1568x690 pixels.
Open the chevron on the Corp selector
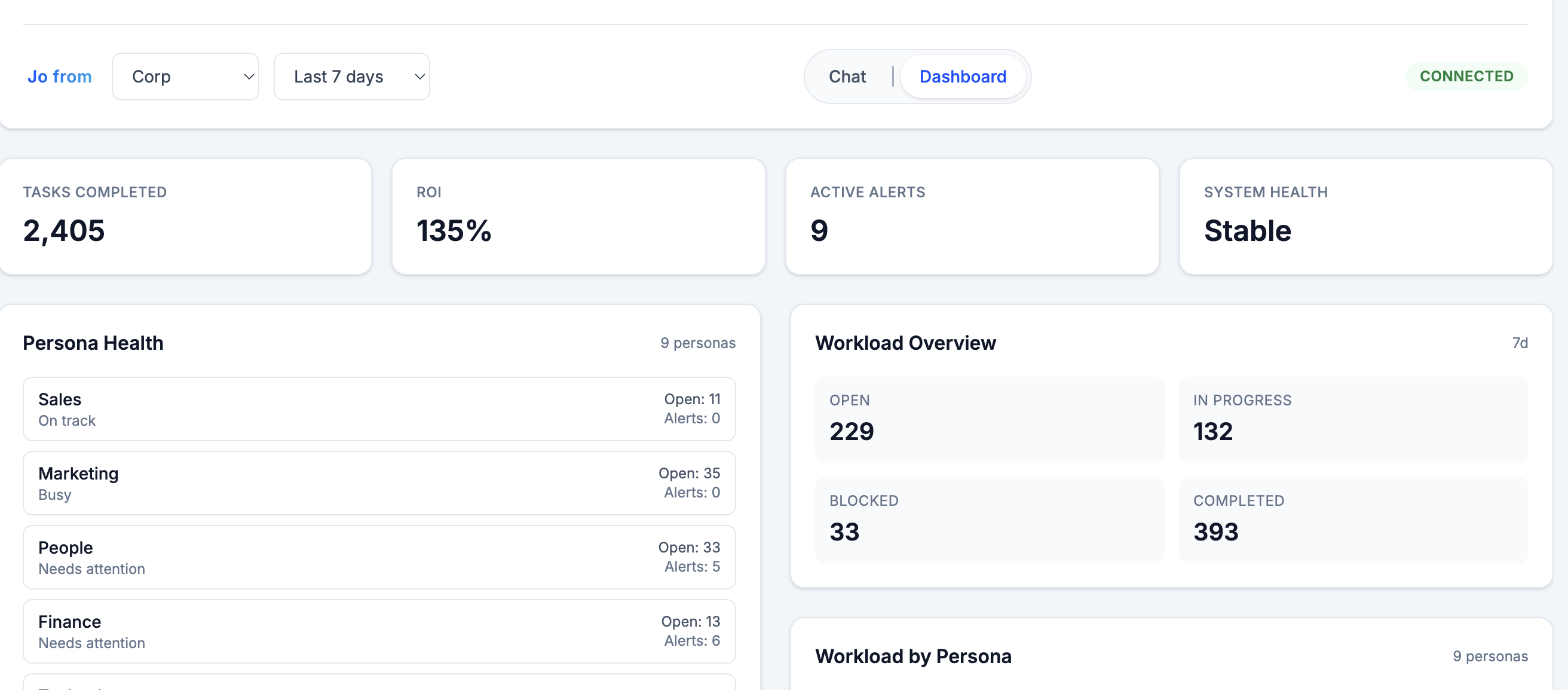pyautogui.click(x=249, y=77)
